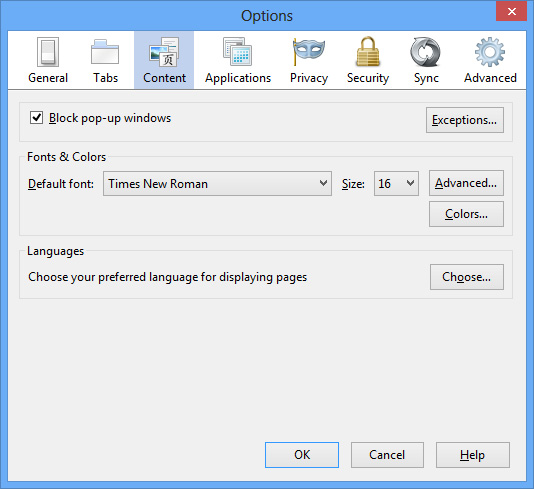Click the fonts Advanced... button
Screen dimensions: 534x489
pos(466,183)
